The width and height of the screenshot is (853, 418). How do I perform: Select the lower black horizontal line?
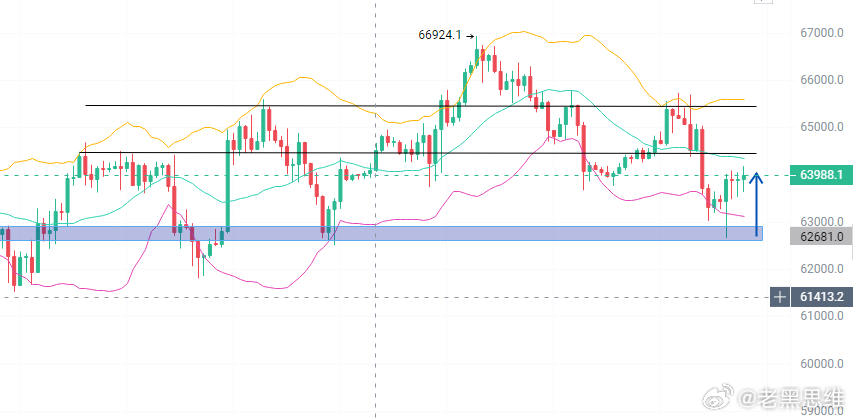point(417,153)
